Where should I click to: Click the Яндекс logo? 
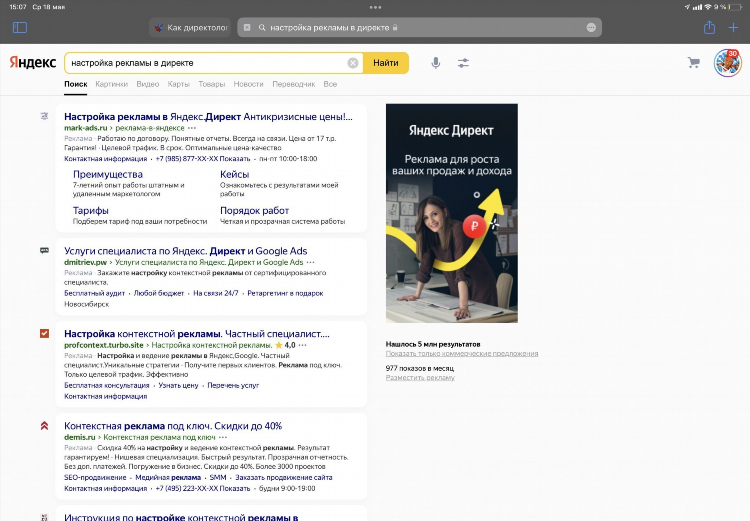click(33, 63)
